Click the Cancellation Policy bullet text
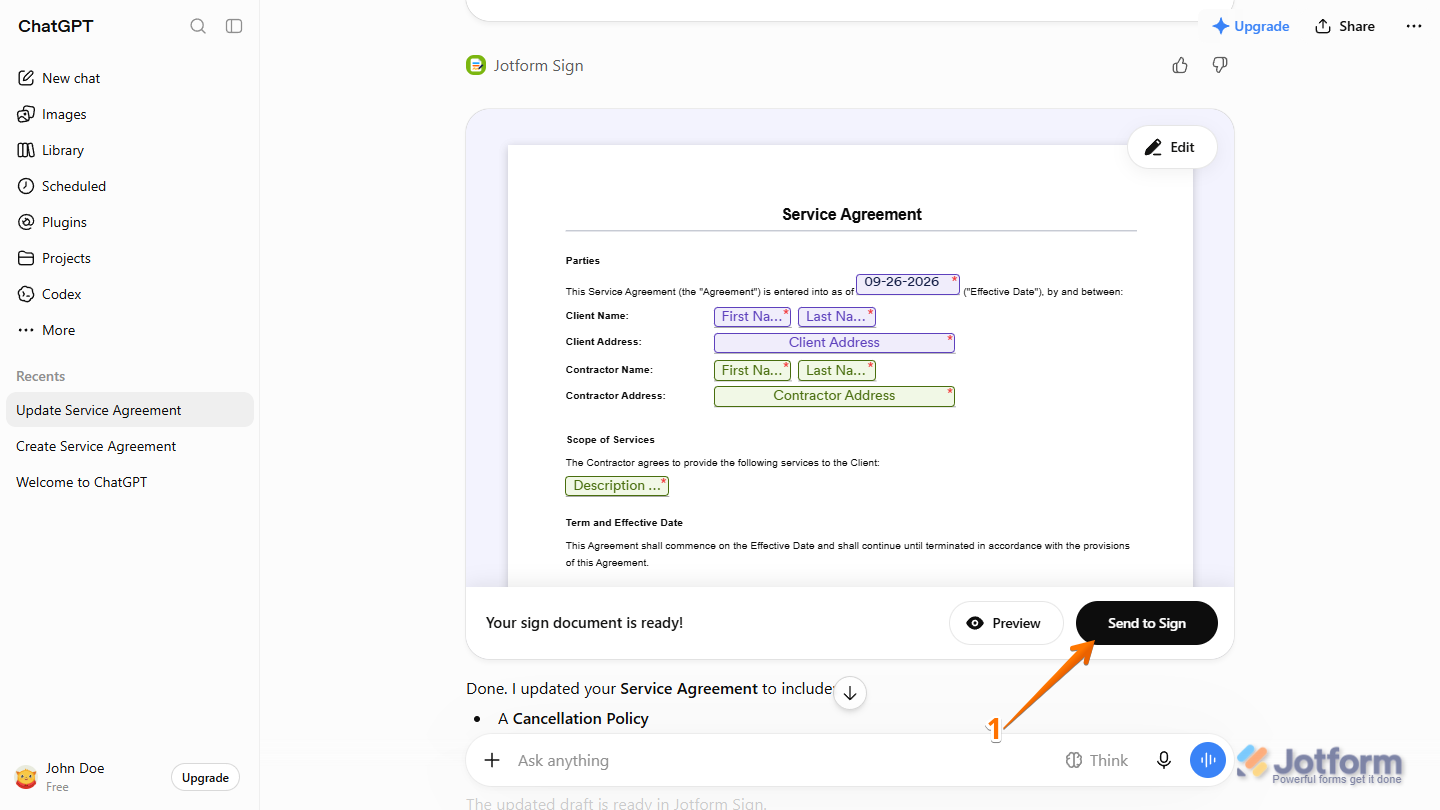1440x810 pixels. pyautogui.click(x=581, y=718)
